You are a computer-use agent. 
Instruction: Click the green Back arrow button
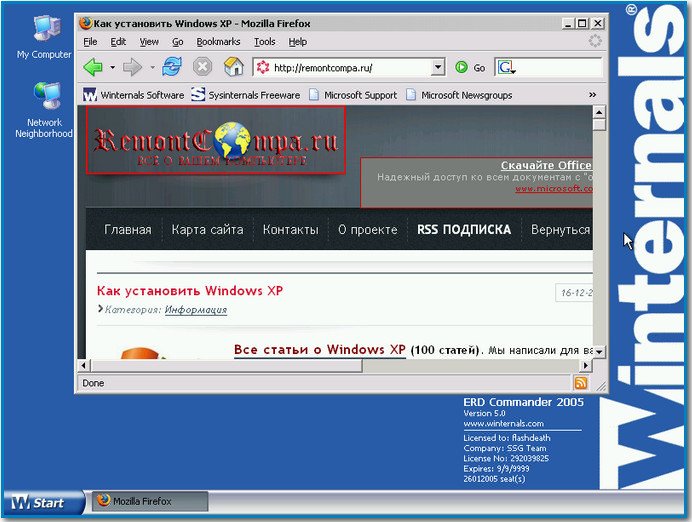point(93,67)
